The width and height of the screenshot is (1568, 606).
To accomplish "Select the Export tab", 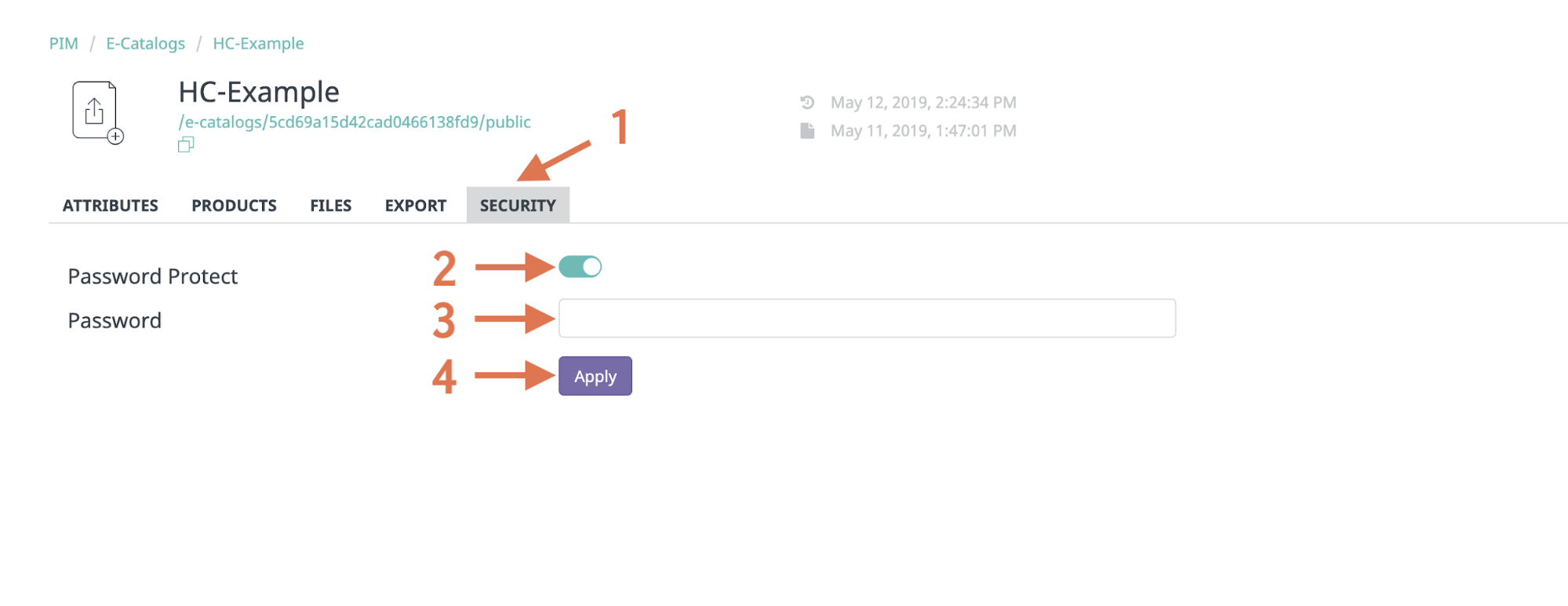I will point(415,206).
